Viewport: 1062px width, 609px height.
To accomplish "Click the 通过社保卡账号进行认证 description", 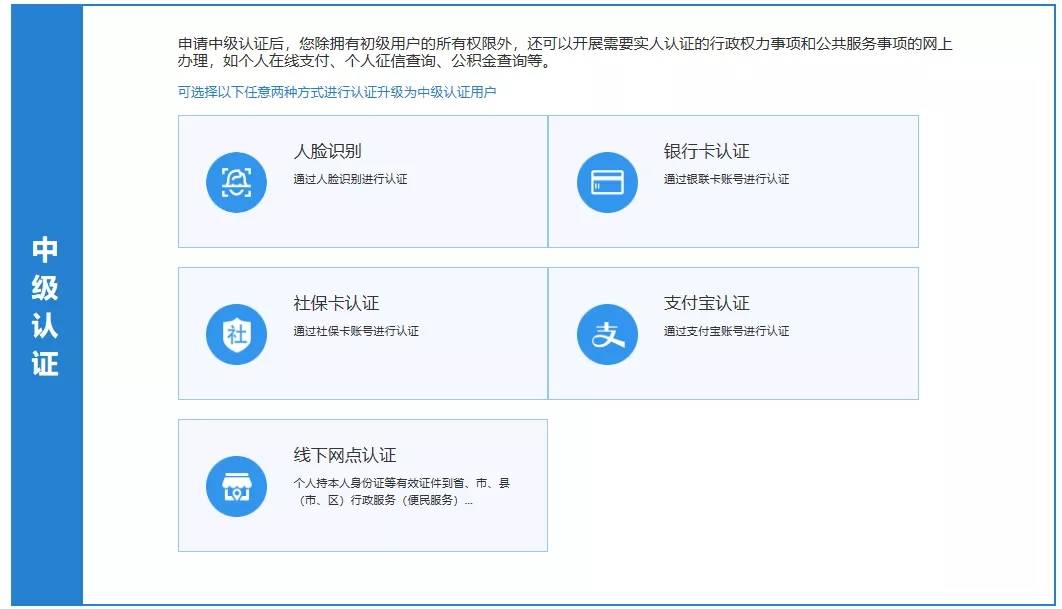I will (356, 332).
